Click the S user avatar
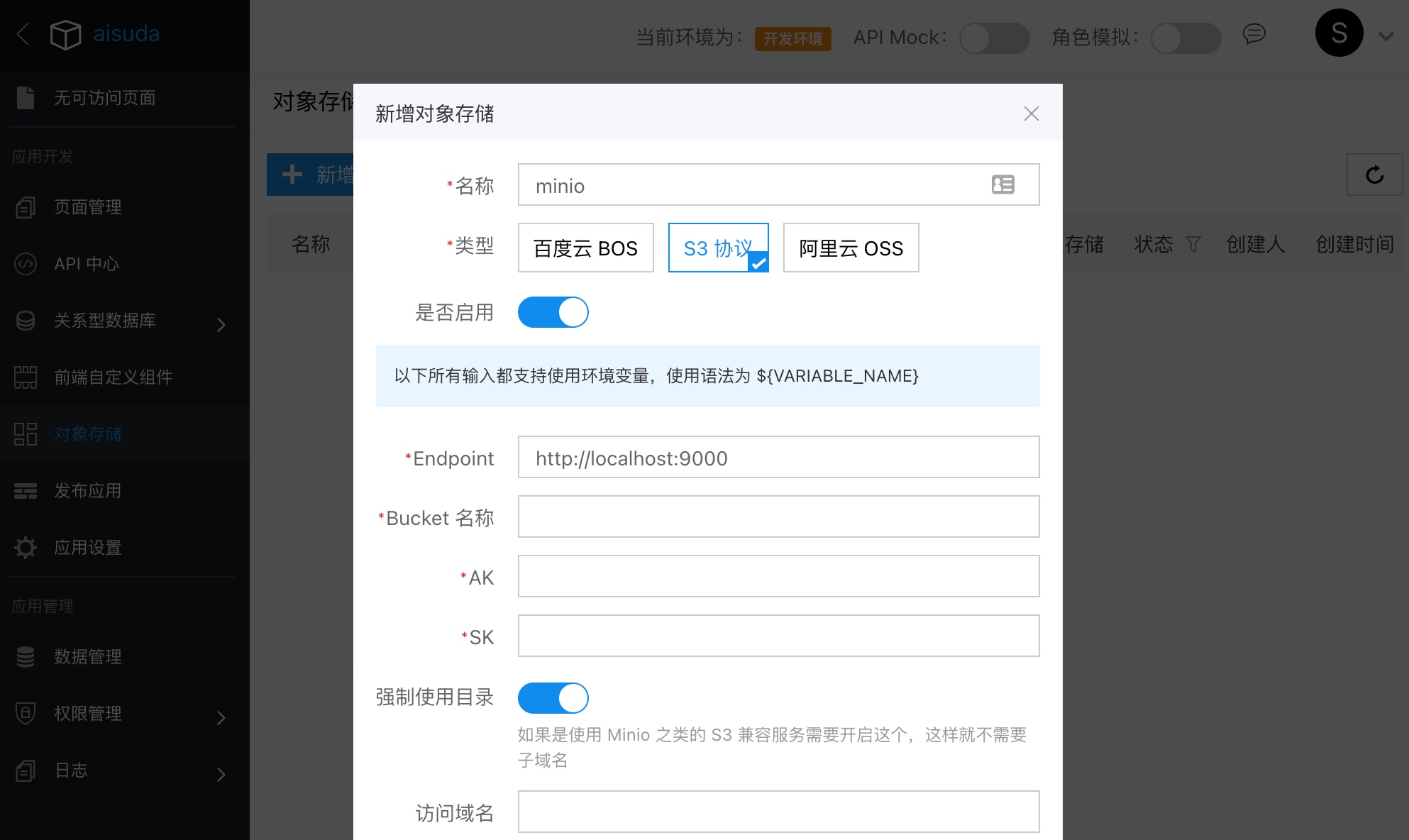1409x840 pixels. pyautogui.click(x=1339, y=33)
